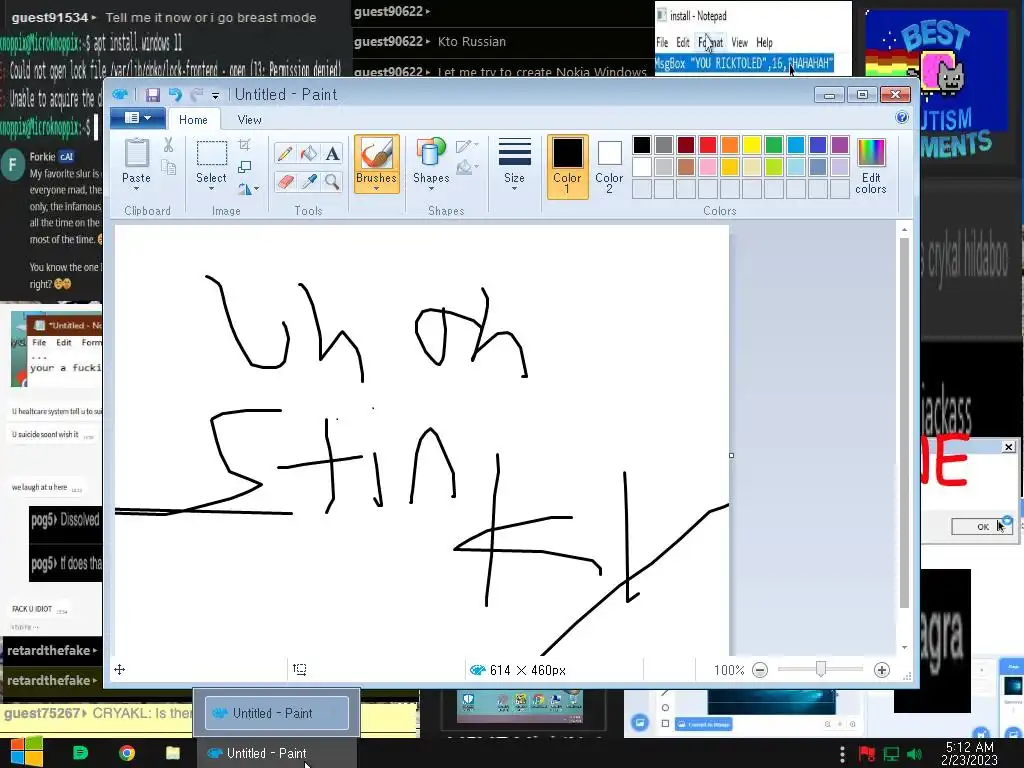
Task: Click Paint's vertical scrollbar
Action: tap(904, 423)
